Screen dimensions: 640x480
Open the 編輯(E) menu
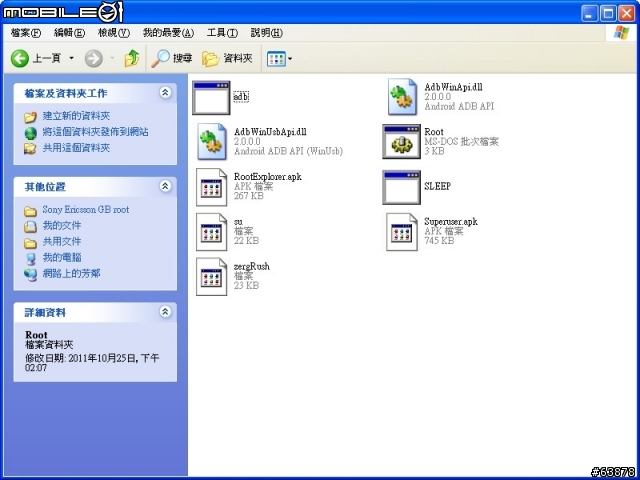tap(69, 33)
